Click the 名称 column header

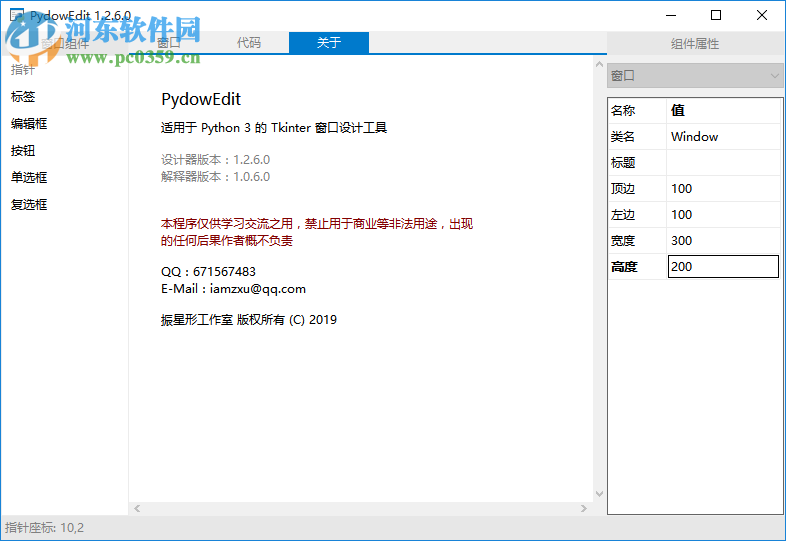pos(638,110)
